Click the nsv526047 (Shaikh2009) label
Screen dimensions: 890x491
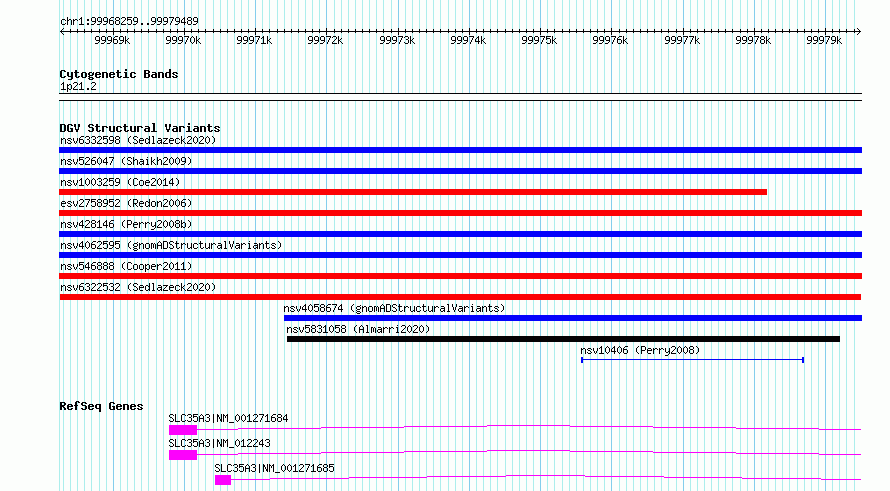(126, 161)
